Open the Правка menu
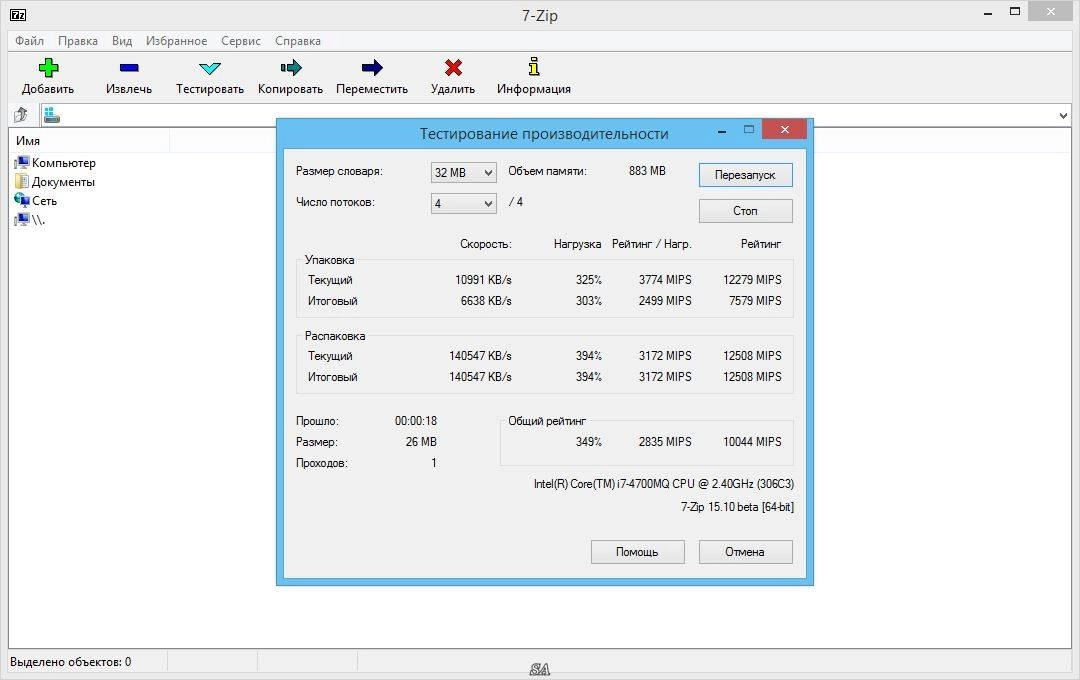This screenshot has width=1080, height=680. (78, 41)
